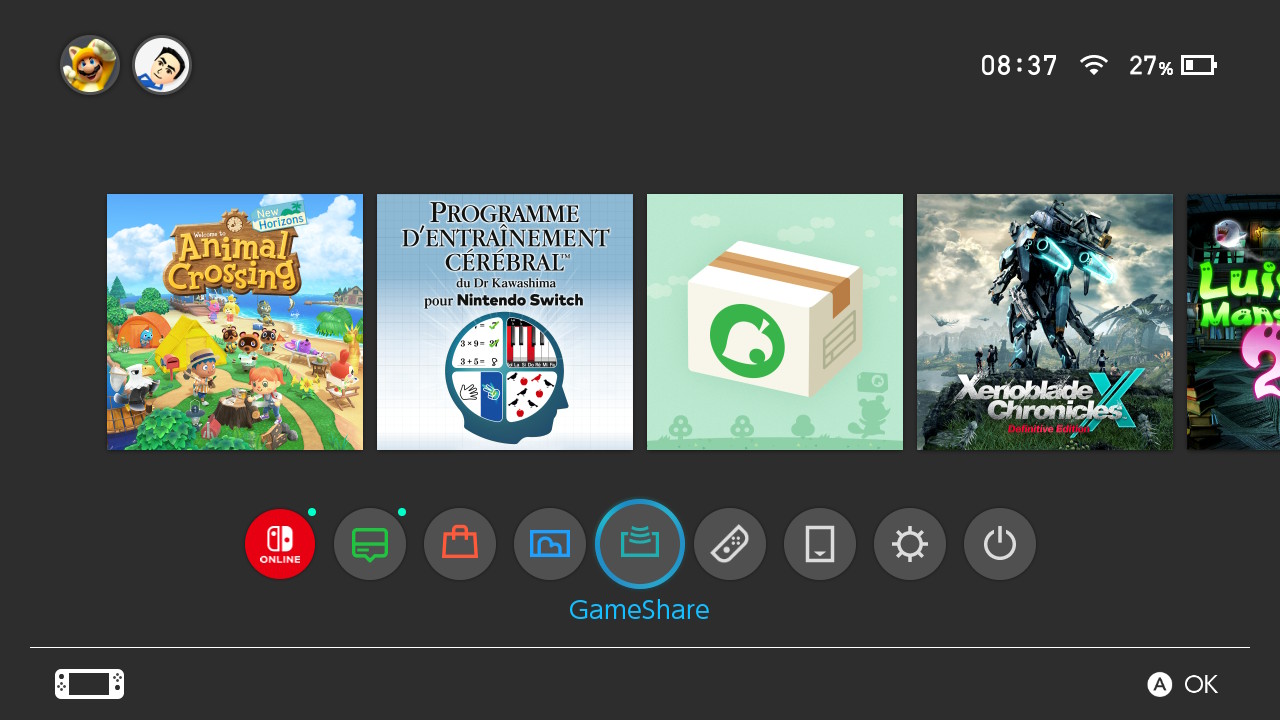Open System Settings gear icon
1280x720 pixels.
pyautogui.click(x=910, y=544)
